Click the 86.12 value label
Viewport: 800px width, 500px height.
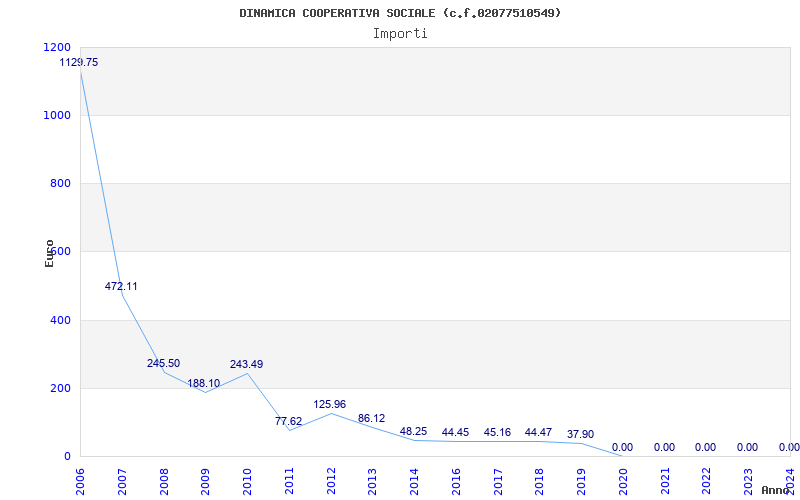point(371,418)
